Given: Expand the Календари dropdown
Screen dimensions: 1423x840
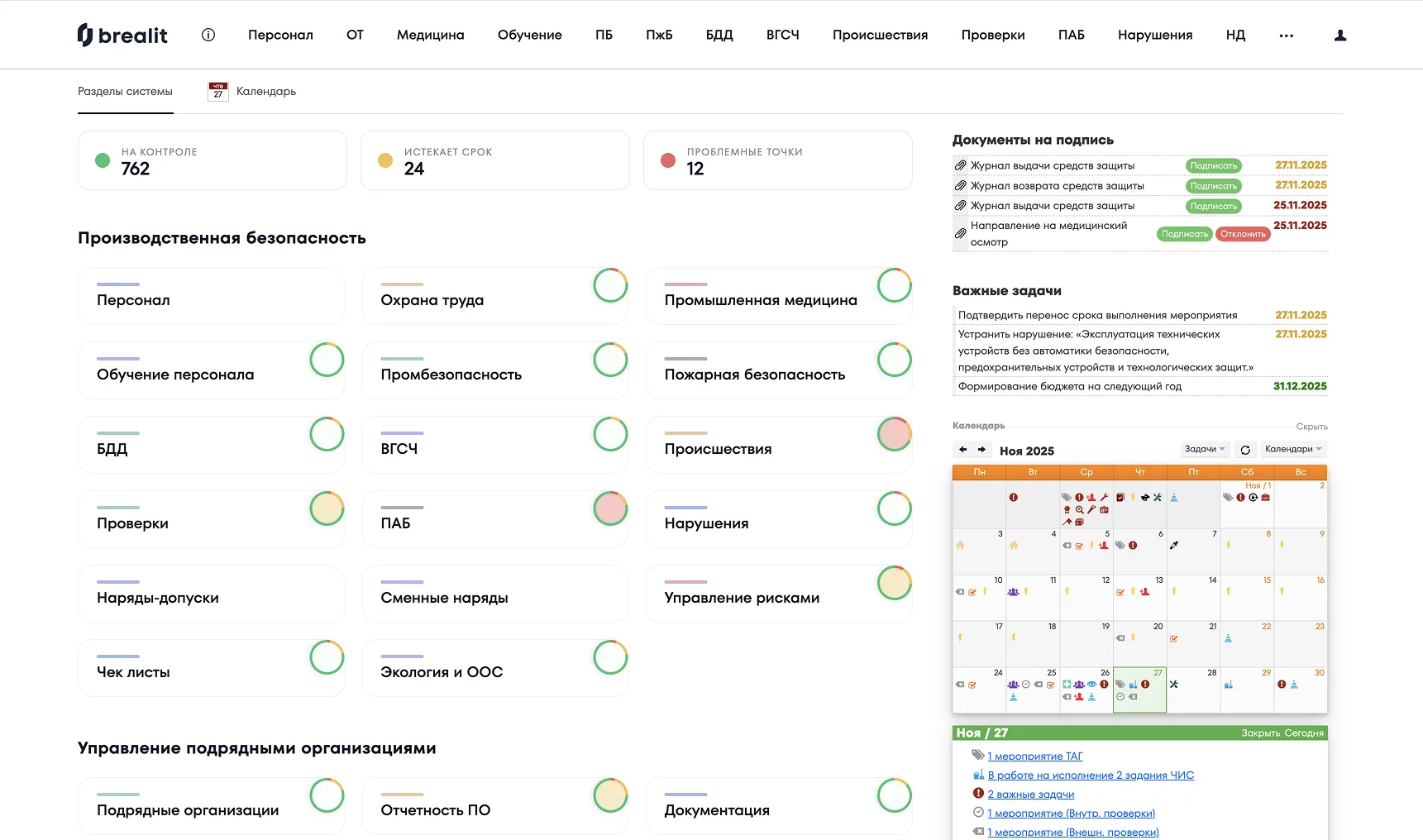Looking at the screenshot, I should (1293, 449).
